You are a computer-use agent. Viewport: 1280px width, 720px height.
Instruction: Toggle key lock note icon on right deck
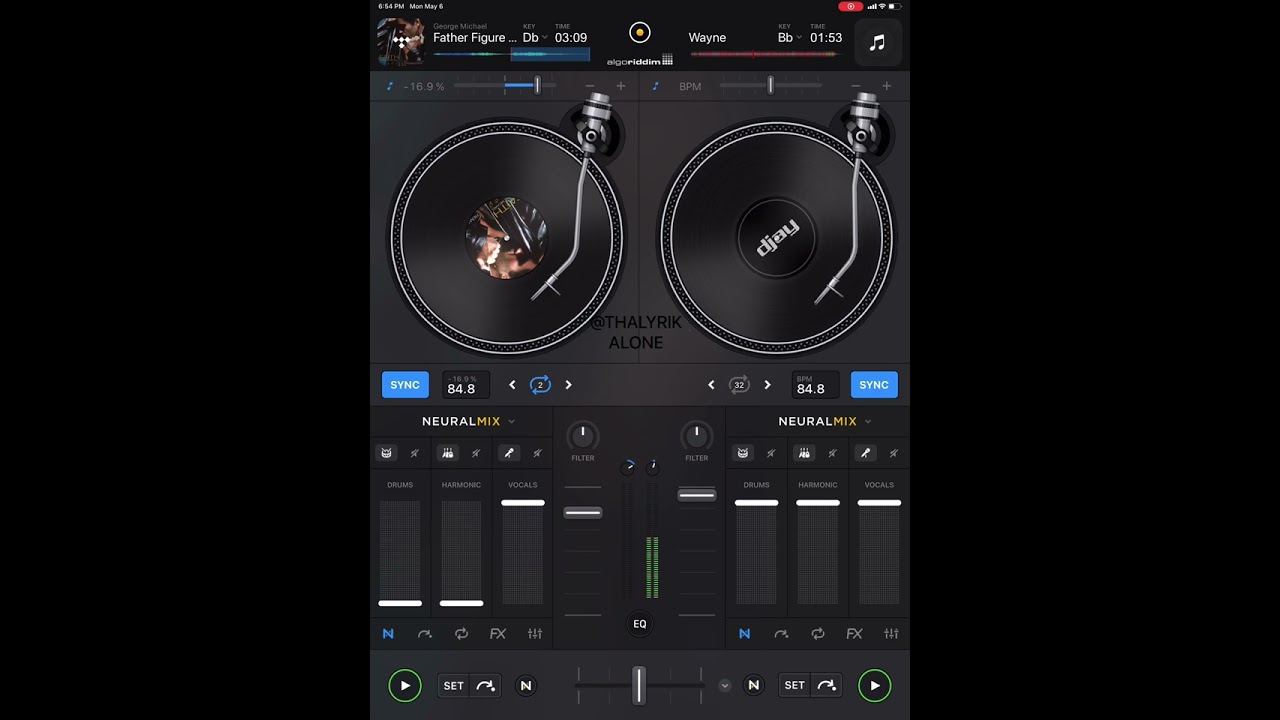click(656, 86)
